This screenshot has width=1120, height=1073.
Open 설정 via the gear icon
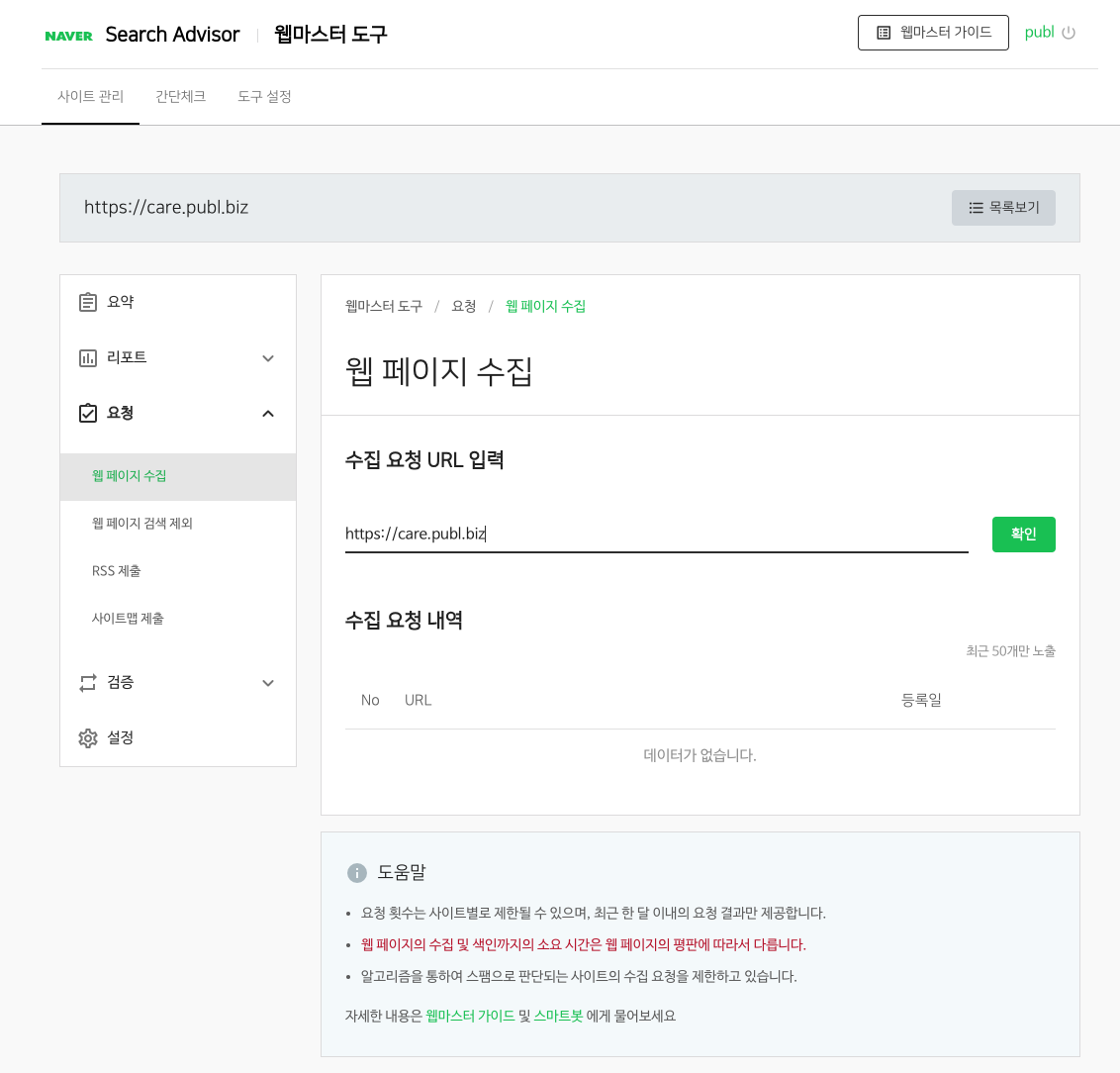pos(87,737)
